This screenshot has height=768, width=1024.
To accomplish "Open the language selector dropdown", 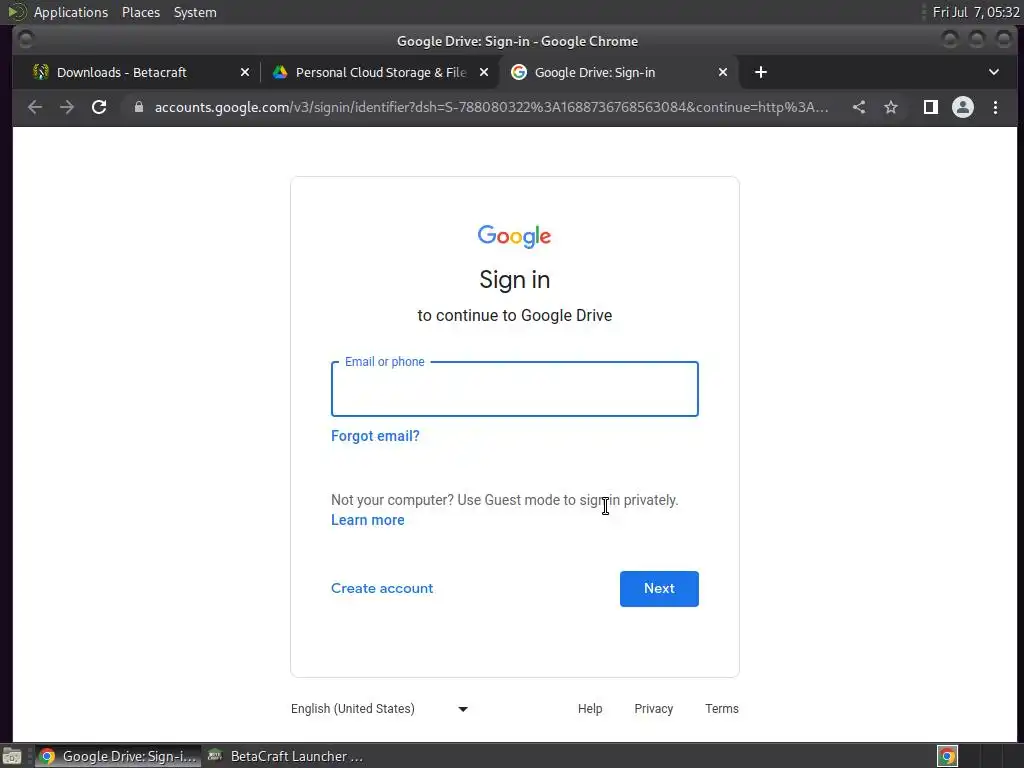I will click(379, 709).
